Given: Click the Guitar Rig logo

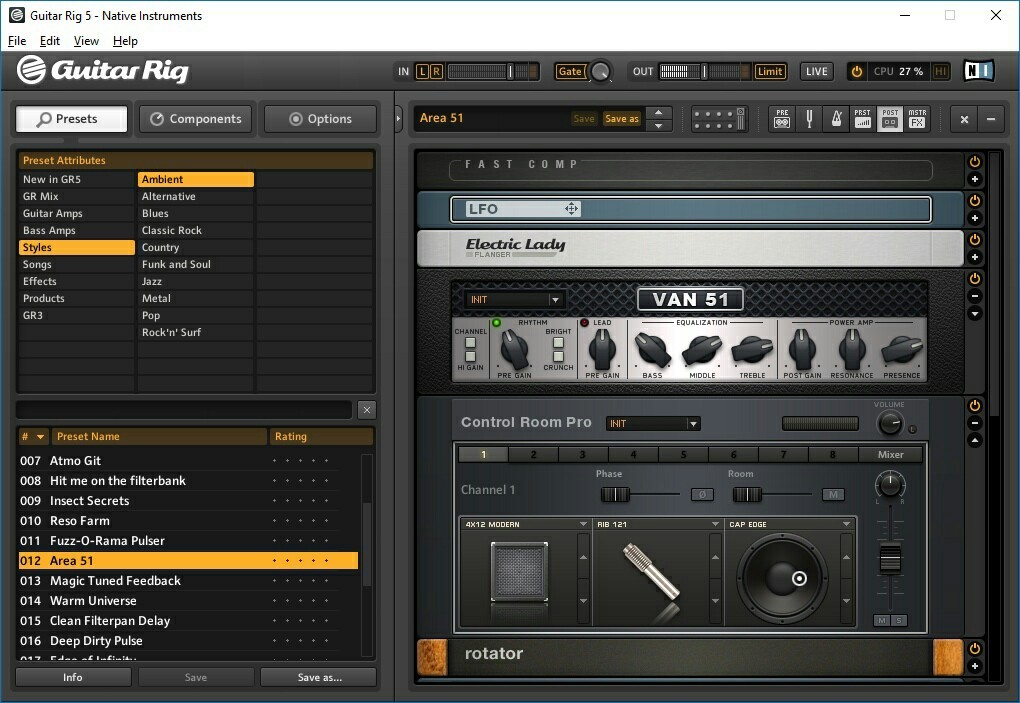Looking at the screenshot, I should point(103,70).
